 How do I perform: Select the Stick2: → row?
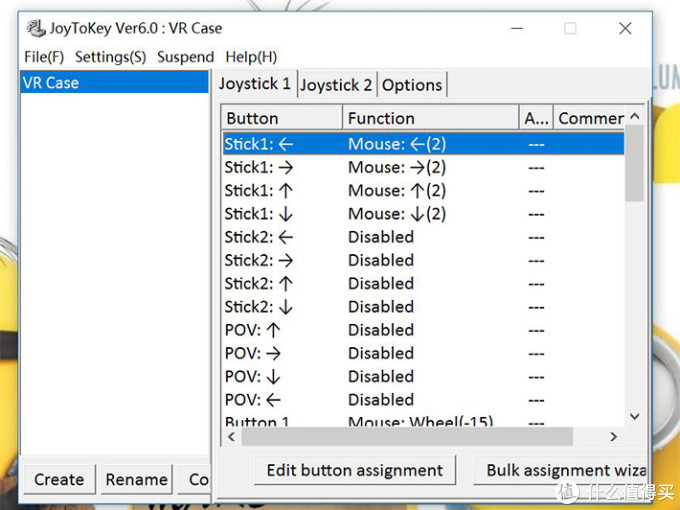pyautogui.click(x=423, y=260)
